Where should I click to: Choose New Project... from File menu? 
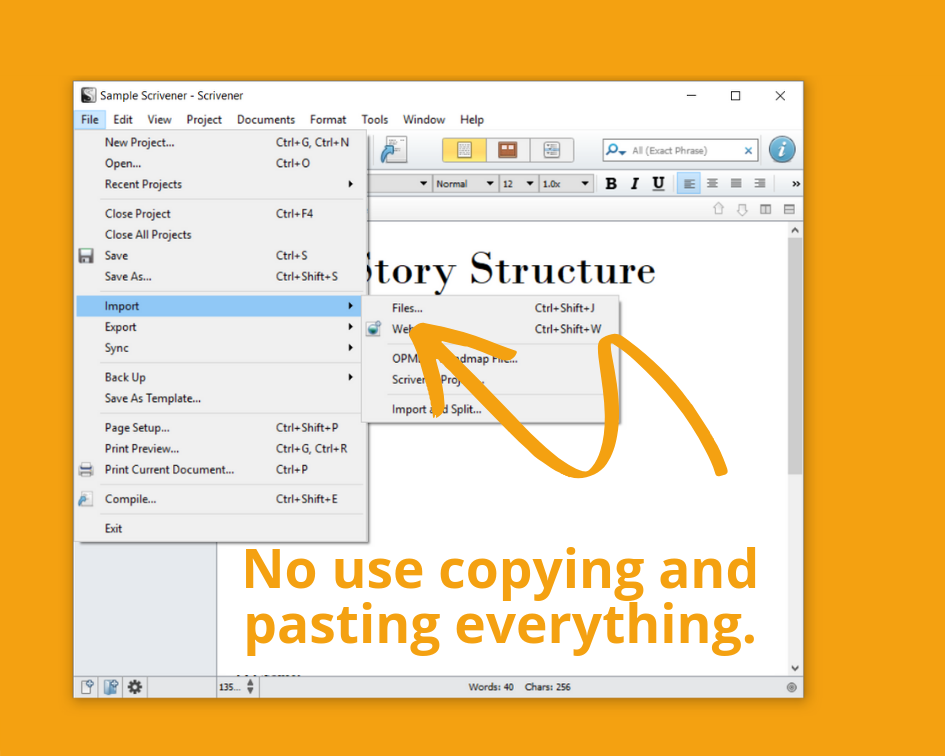pos(221,142)
